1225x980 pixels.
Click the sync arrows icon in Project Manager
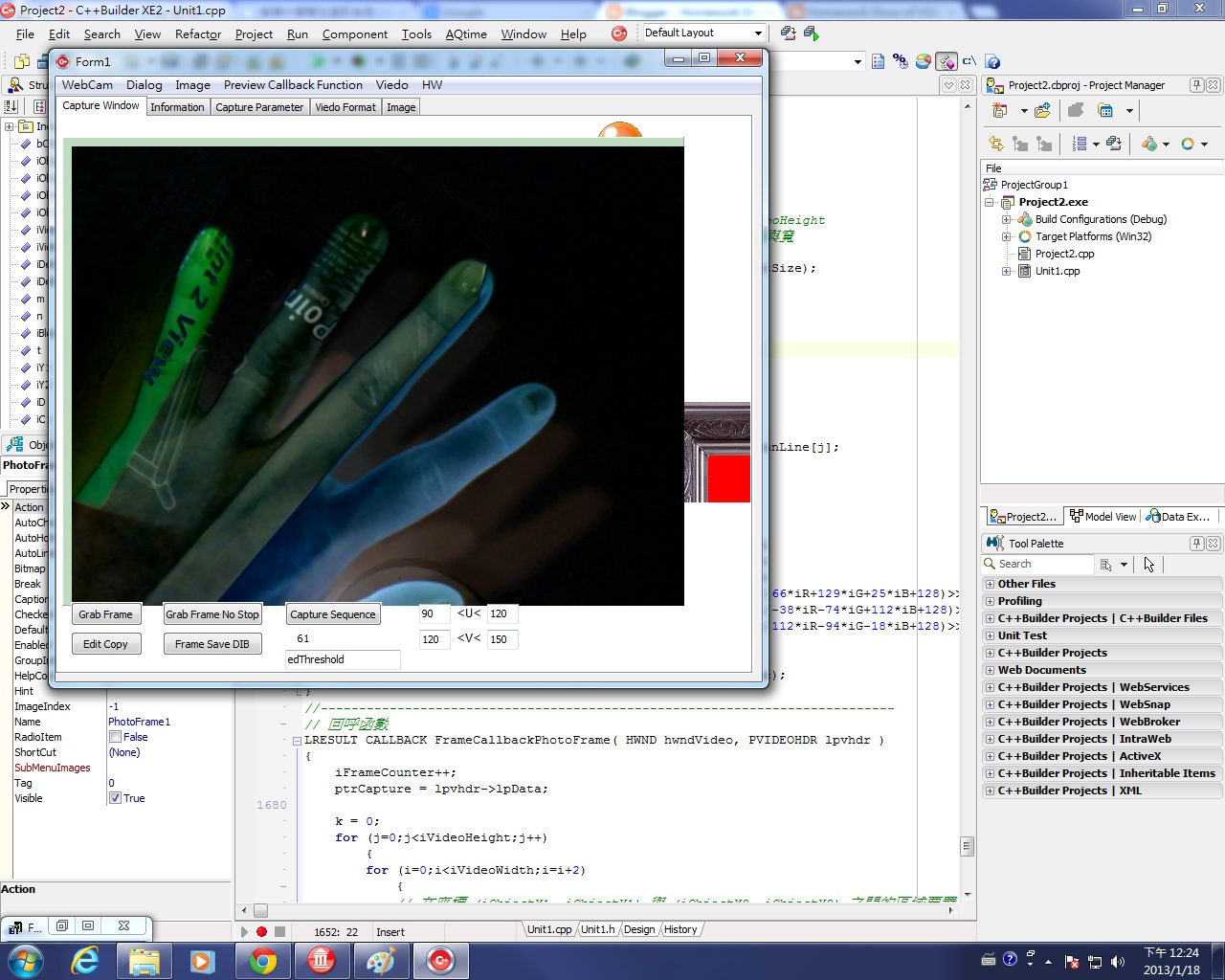pyautogui.click(x=996, y=144)
